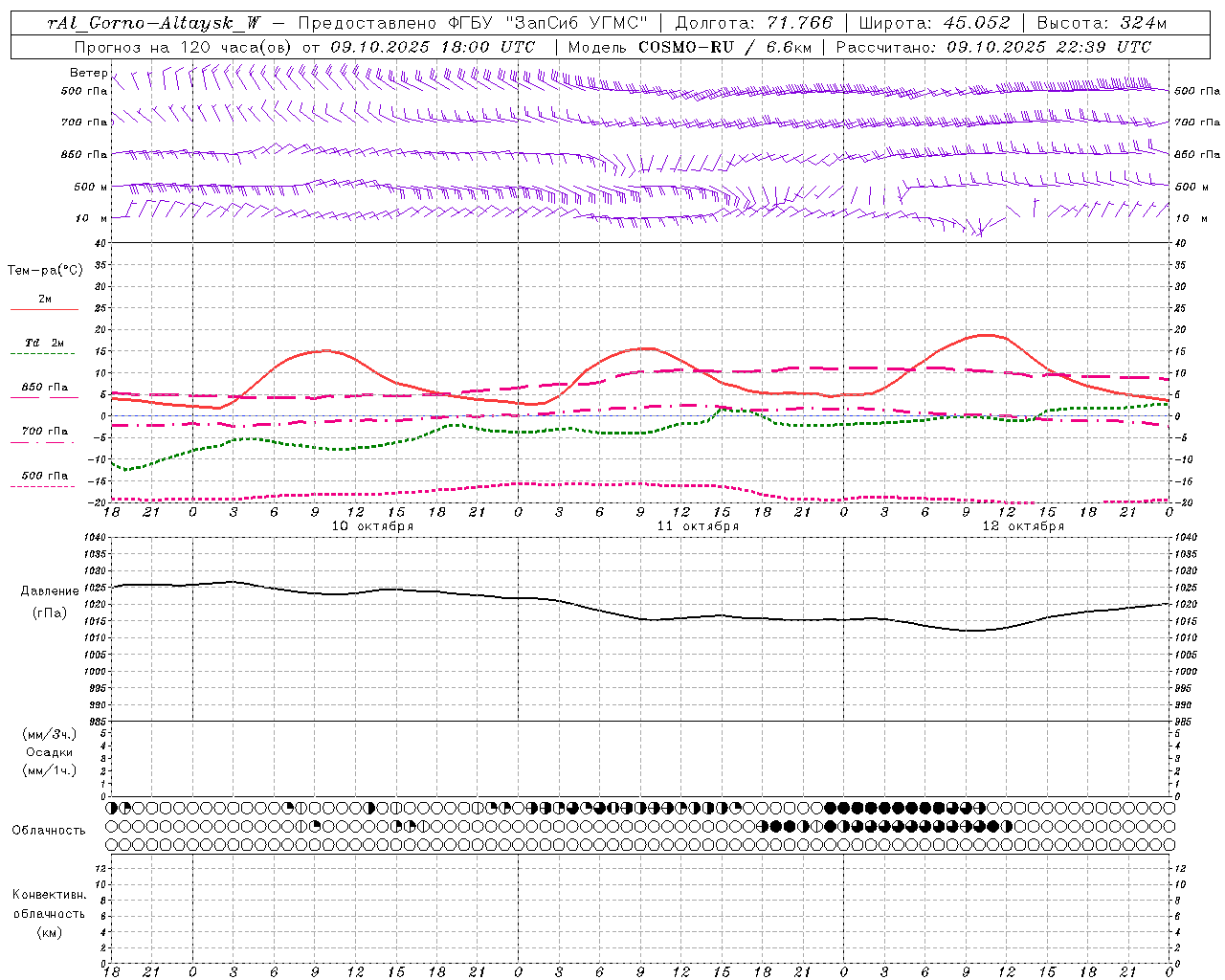Screen dimensions: 1225x980
Task: Click "Прогноз на 120 часа(ов)" forecast start text
Action: (184, 47)
